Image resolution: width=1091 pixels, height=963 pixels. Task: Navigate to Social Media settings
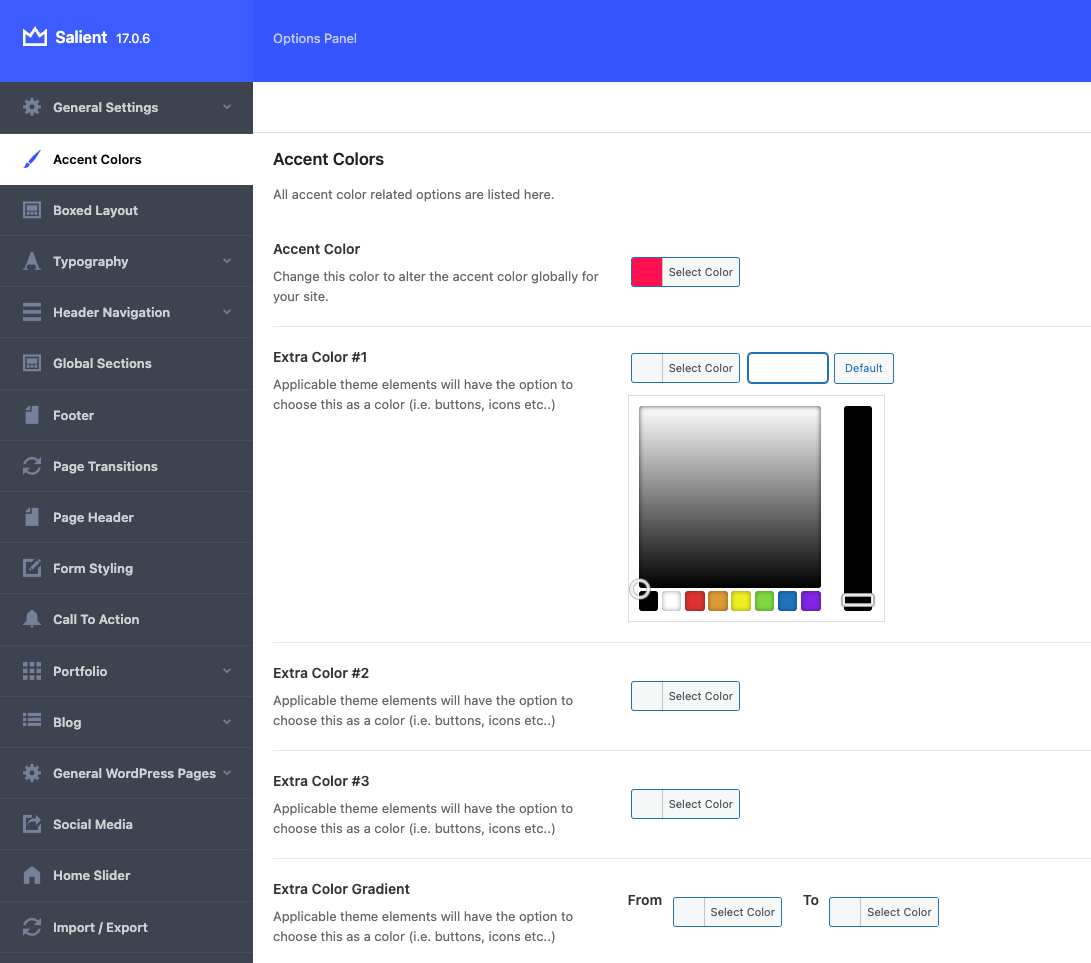pyautogui.click(x=93, y=824)
